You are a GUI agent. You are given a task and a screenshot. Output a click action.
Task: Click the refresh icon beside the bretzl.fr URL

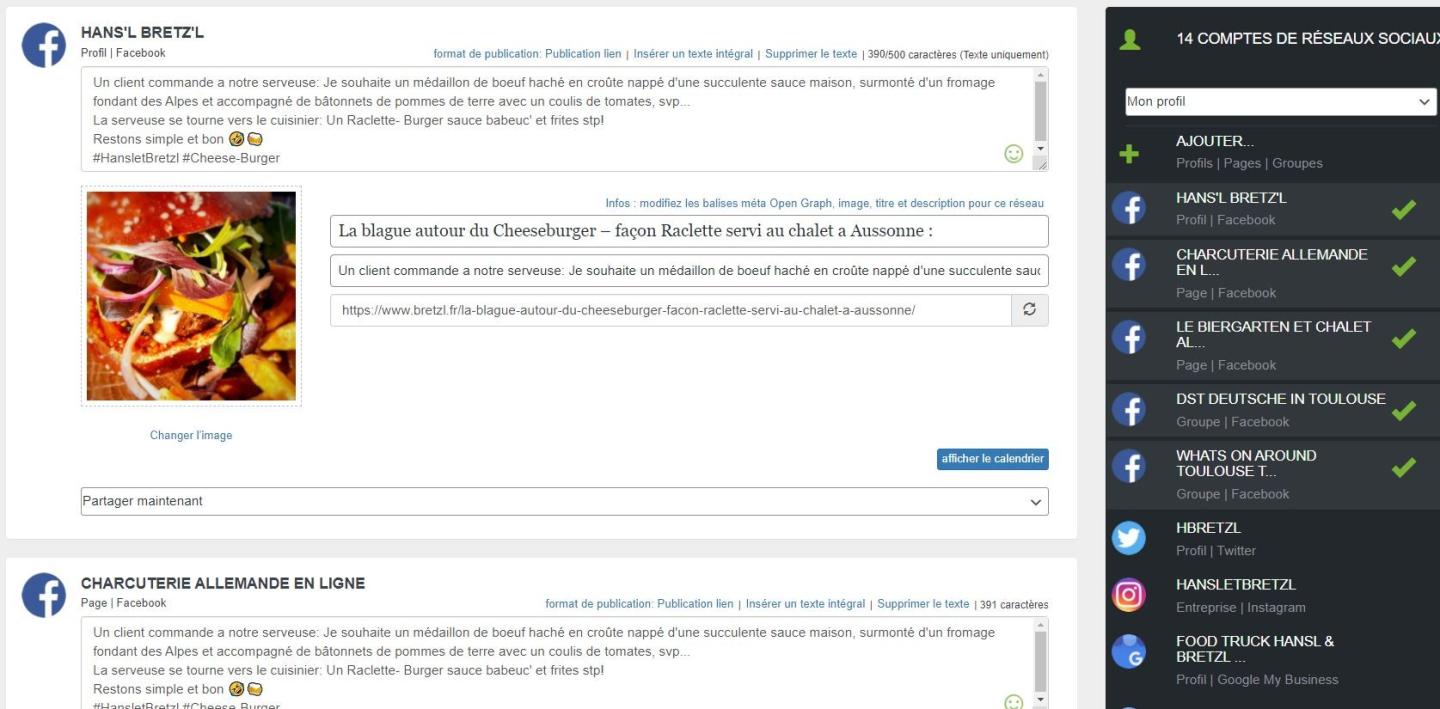click(x=1029, y=310)
